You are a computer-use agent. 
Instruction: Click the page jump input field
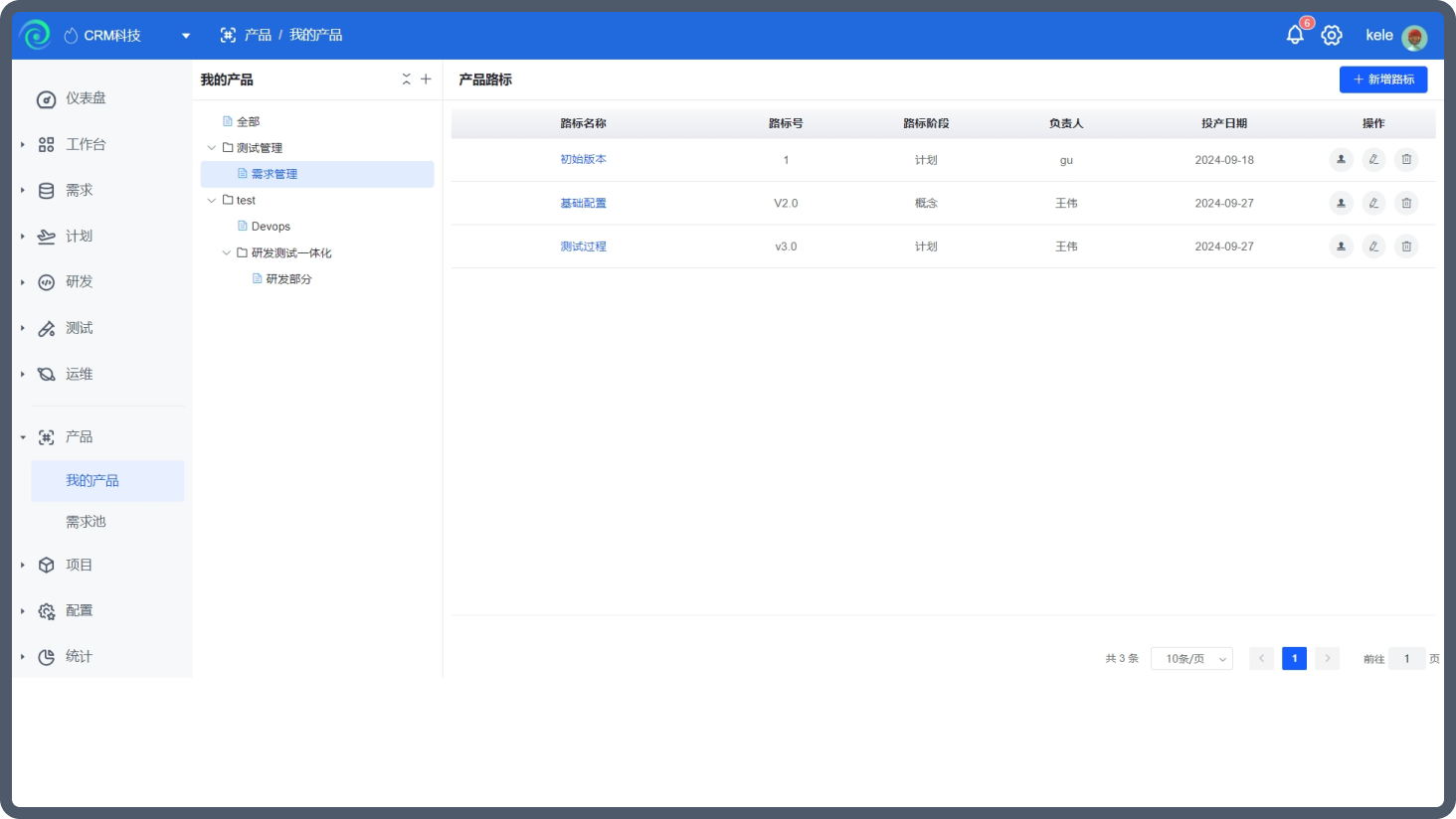tap(1406, 659)
